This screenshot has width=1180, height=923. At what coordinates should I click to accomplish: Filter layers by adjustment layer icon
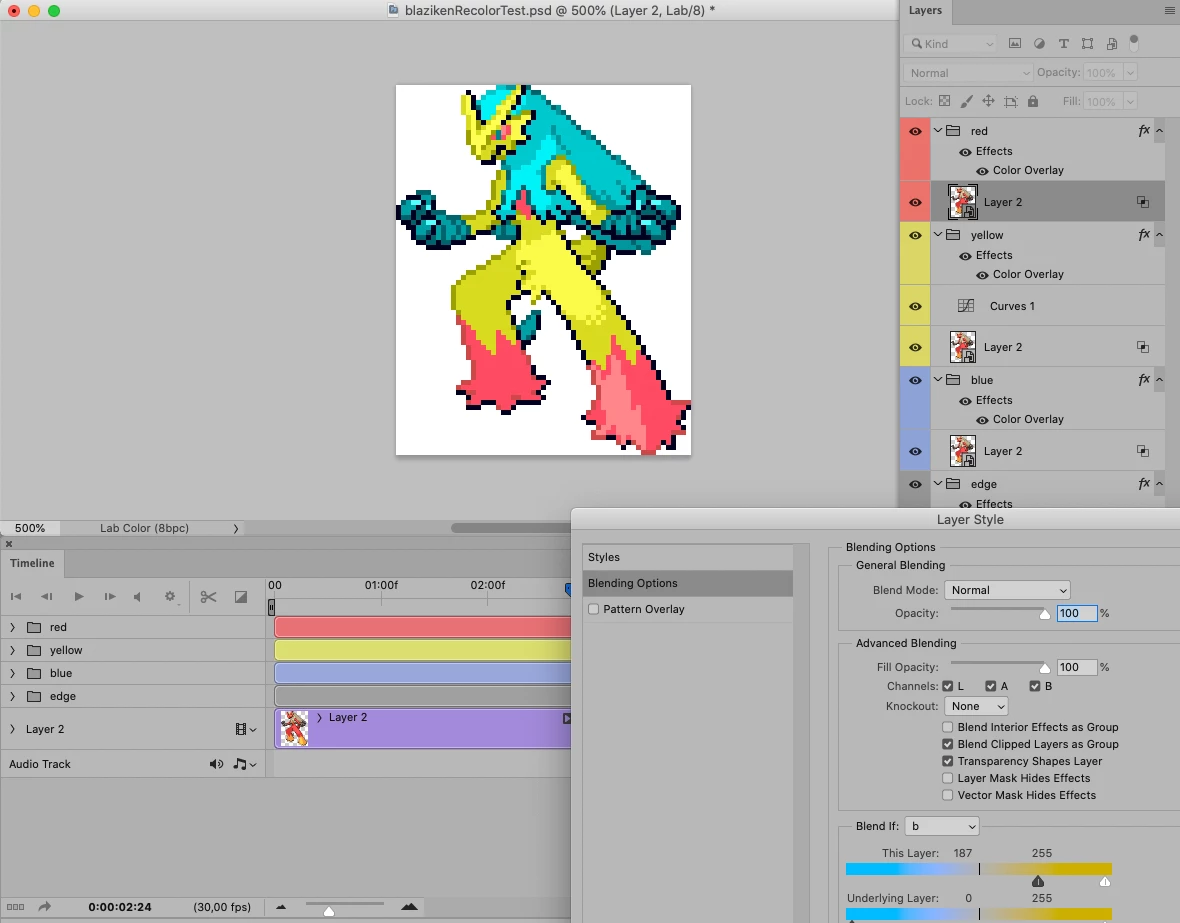pyautogui.click(x=1039, y=44)
